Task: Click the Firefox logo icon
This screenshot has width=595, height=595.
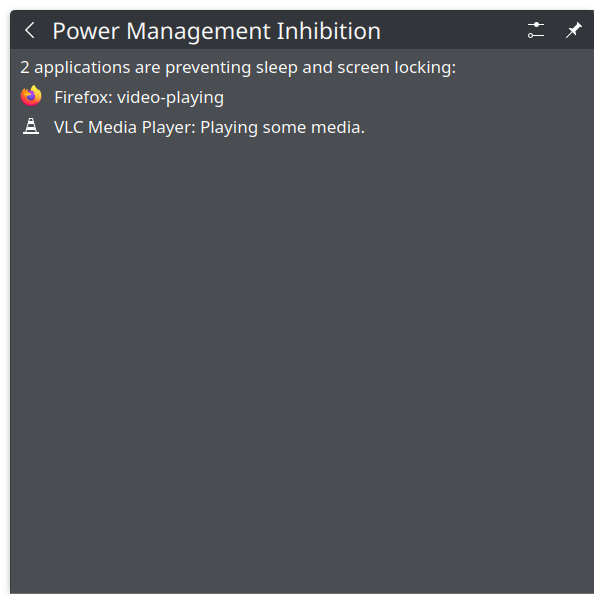Action: click(x=31, y=96)
